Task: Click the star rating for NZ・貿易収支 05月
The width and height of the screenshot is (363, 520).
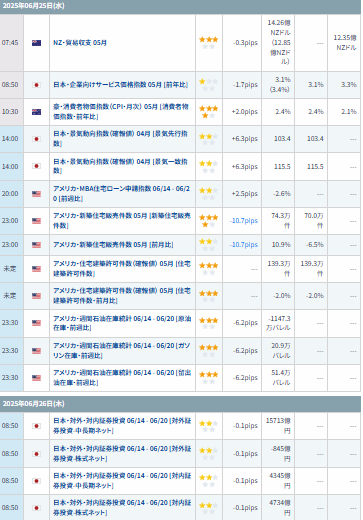Action: [x=209, y=43]
